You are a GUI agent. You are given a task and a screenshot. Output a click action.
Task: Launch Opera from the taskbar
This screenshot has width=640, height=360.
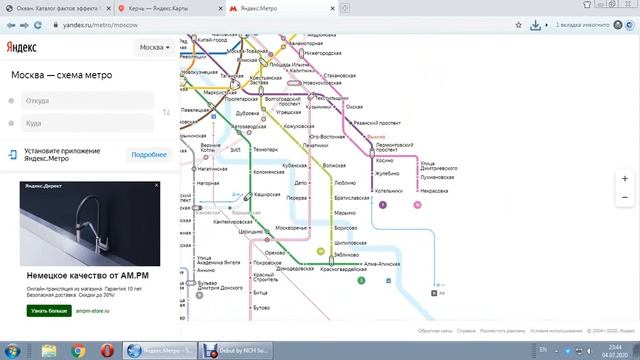point(107,351)
